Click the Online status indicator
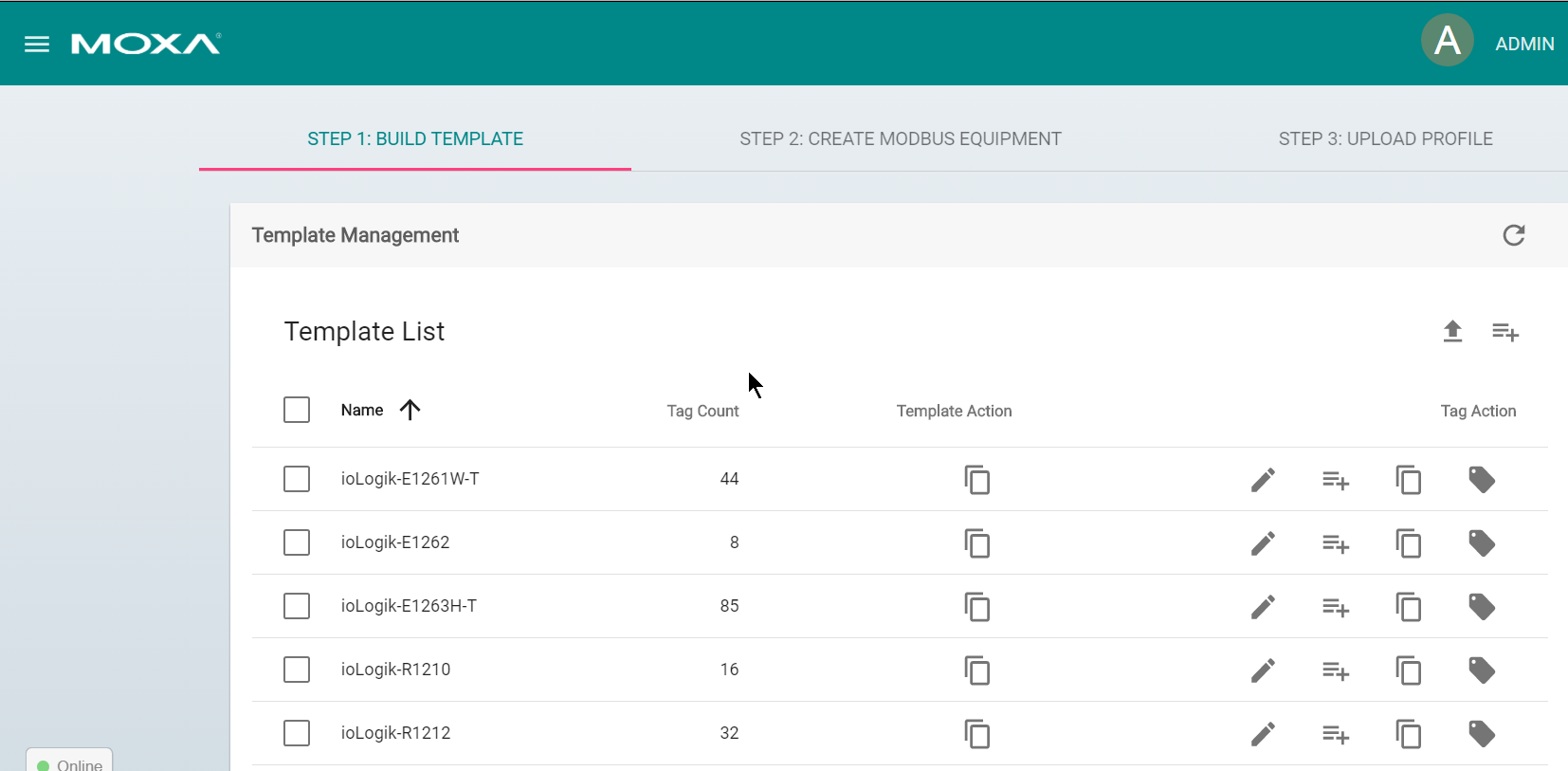 [x=69, y=762]
